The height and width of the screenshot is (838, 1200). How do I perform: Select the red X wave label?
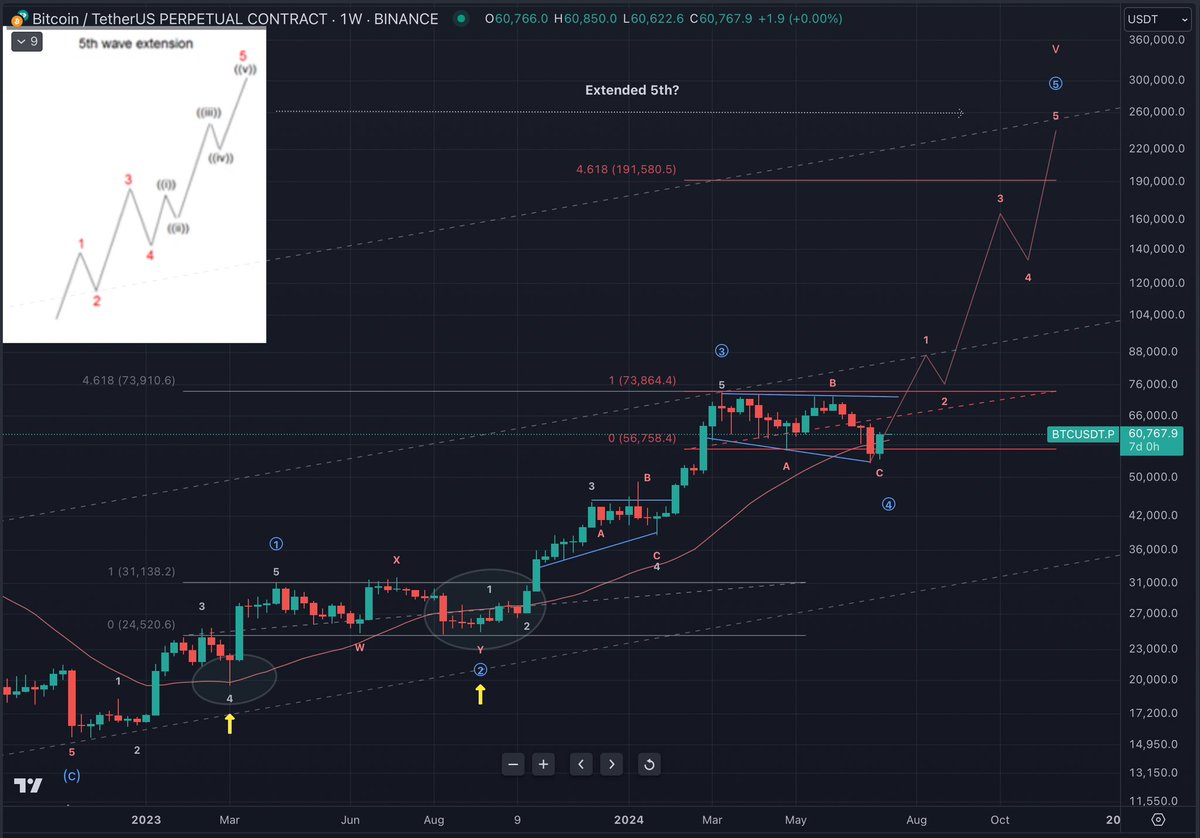pyautogui.click(x=396, y=560)
